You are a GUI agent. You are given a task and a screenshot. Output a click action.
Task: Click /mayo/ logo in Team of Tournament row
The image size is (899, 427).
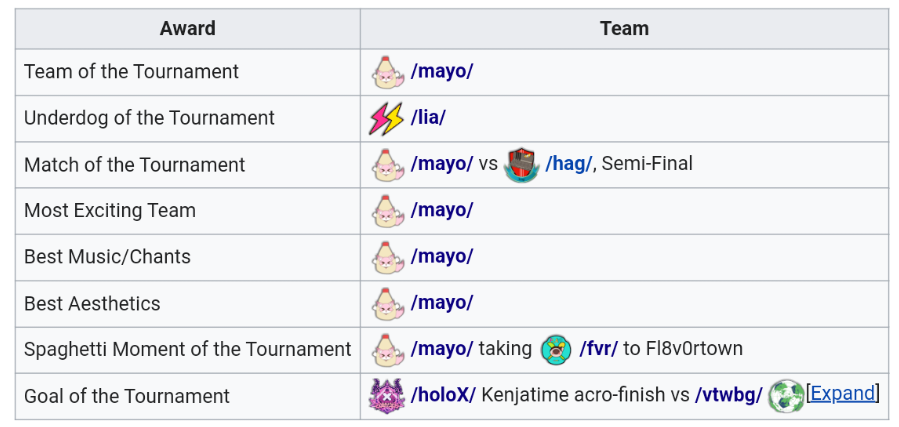click(387, 72)
